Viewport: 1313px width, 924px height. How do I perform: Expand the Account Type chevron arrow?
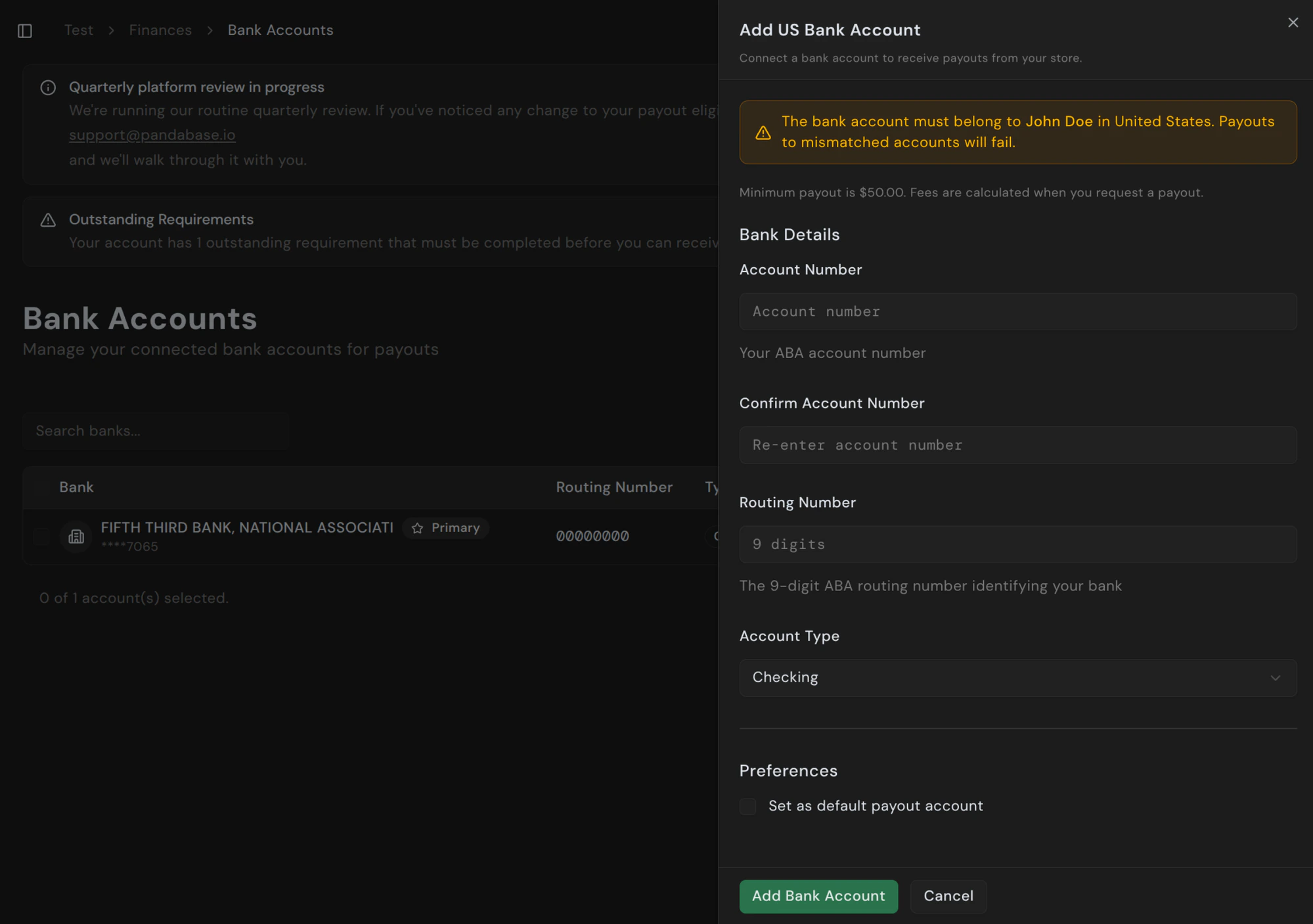click(x=1275, y=678)
